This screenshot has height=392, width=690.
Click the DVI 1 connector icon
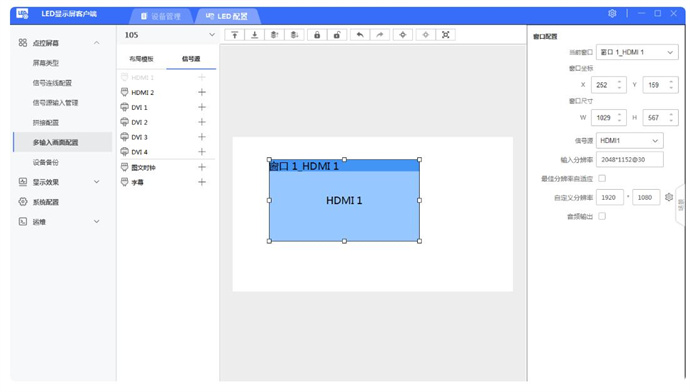125,107
